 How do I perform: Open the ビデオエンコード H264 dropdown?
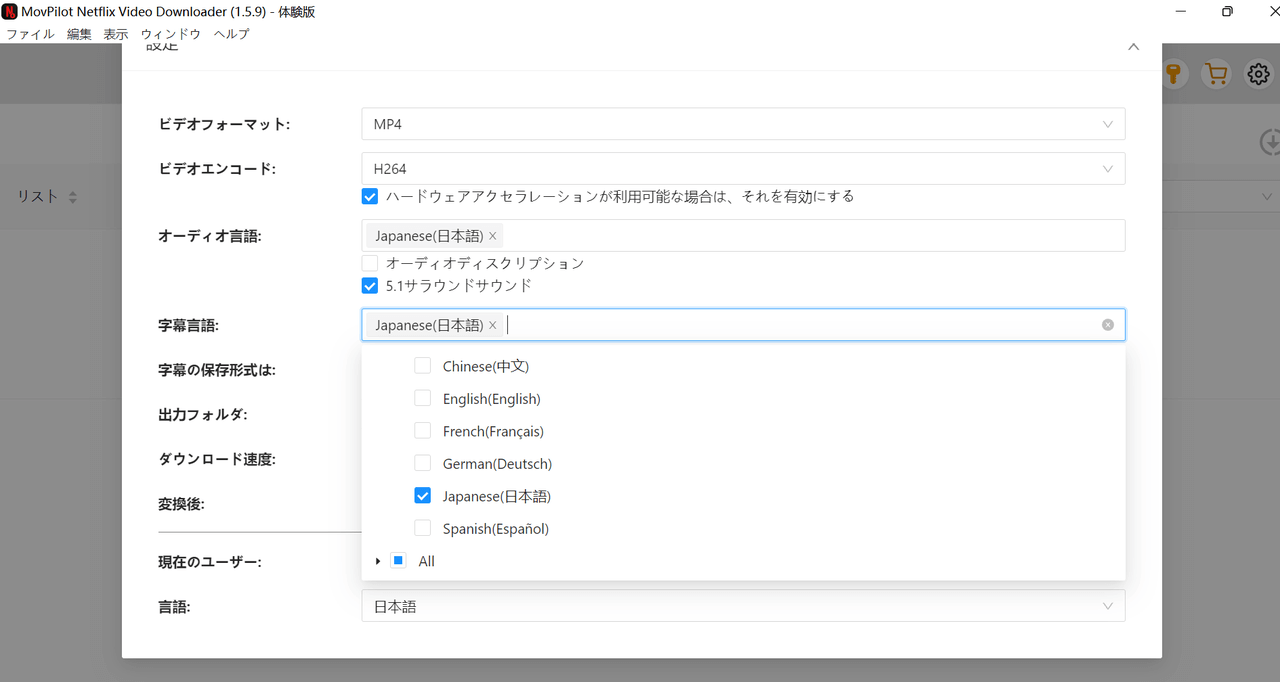click(742, 169)
